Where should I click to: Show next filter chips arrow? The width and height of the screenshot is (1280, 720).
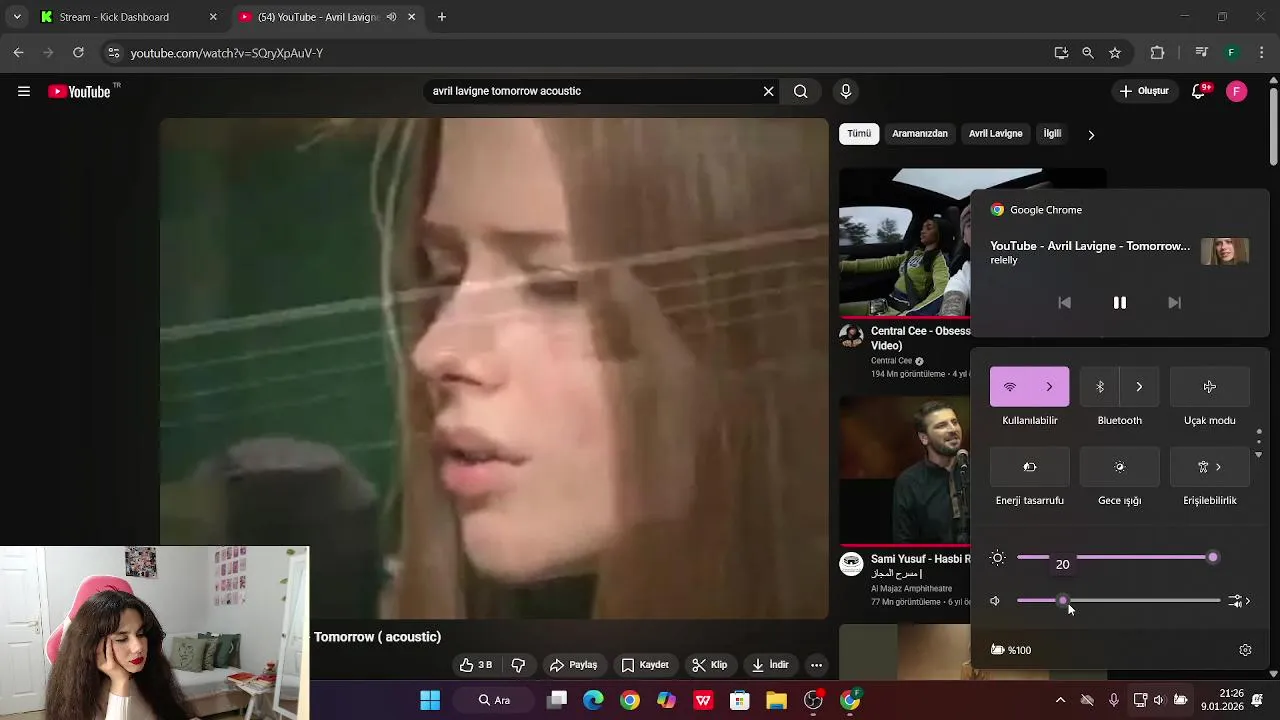click(1091, 134)
